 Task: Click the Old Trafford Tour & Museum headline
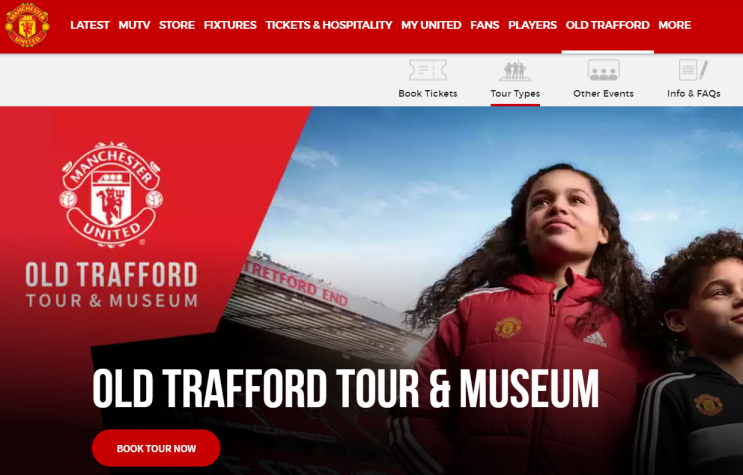click(345, 389)
